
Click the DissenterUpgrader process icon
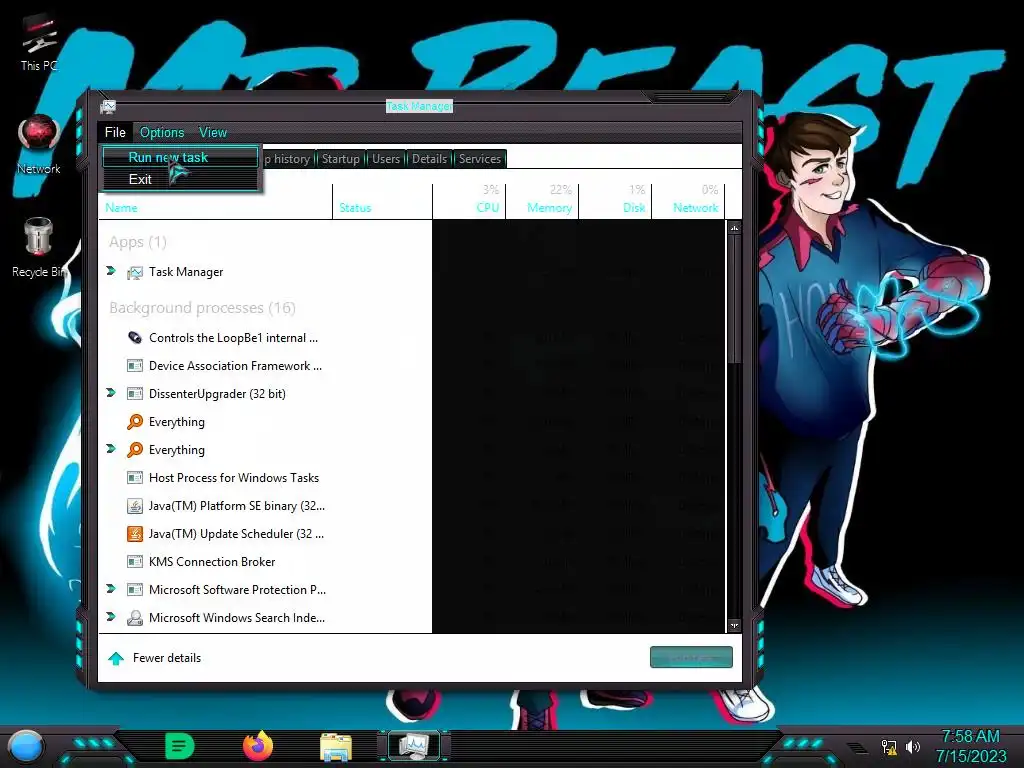point(135,394)
